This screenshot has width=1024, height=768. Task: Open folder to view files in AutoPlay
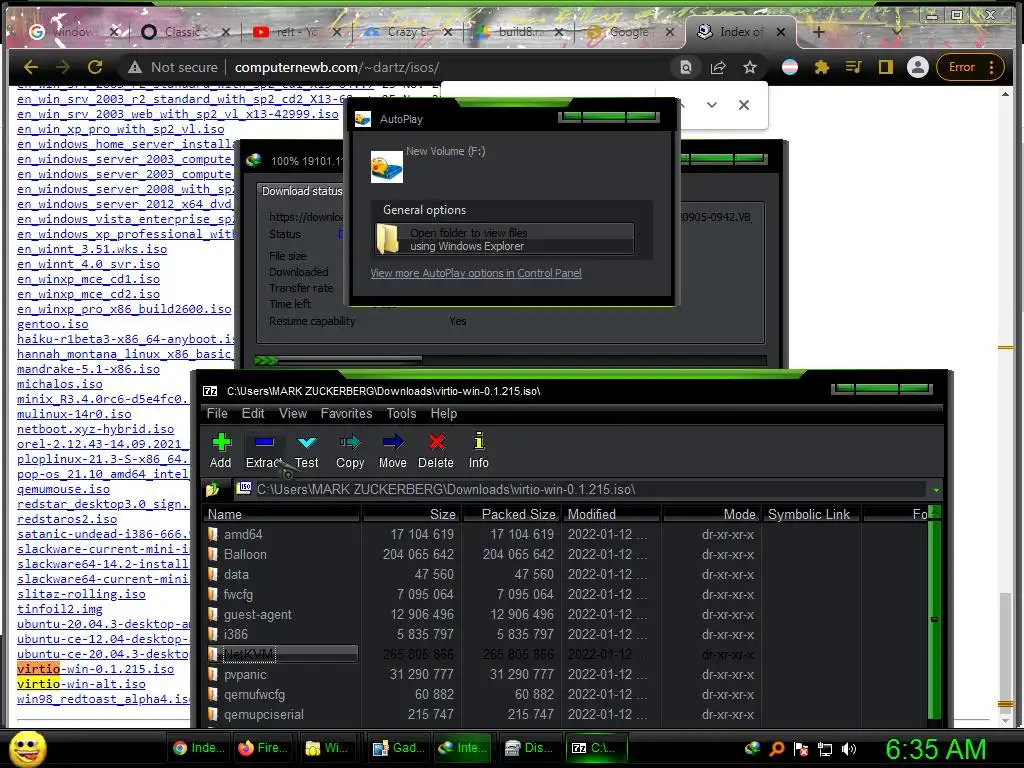[504, 239]
